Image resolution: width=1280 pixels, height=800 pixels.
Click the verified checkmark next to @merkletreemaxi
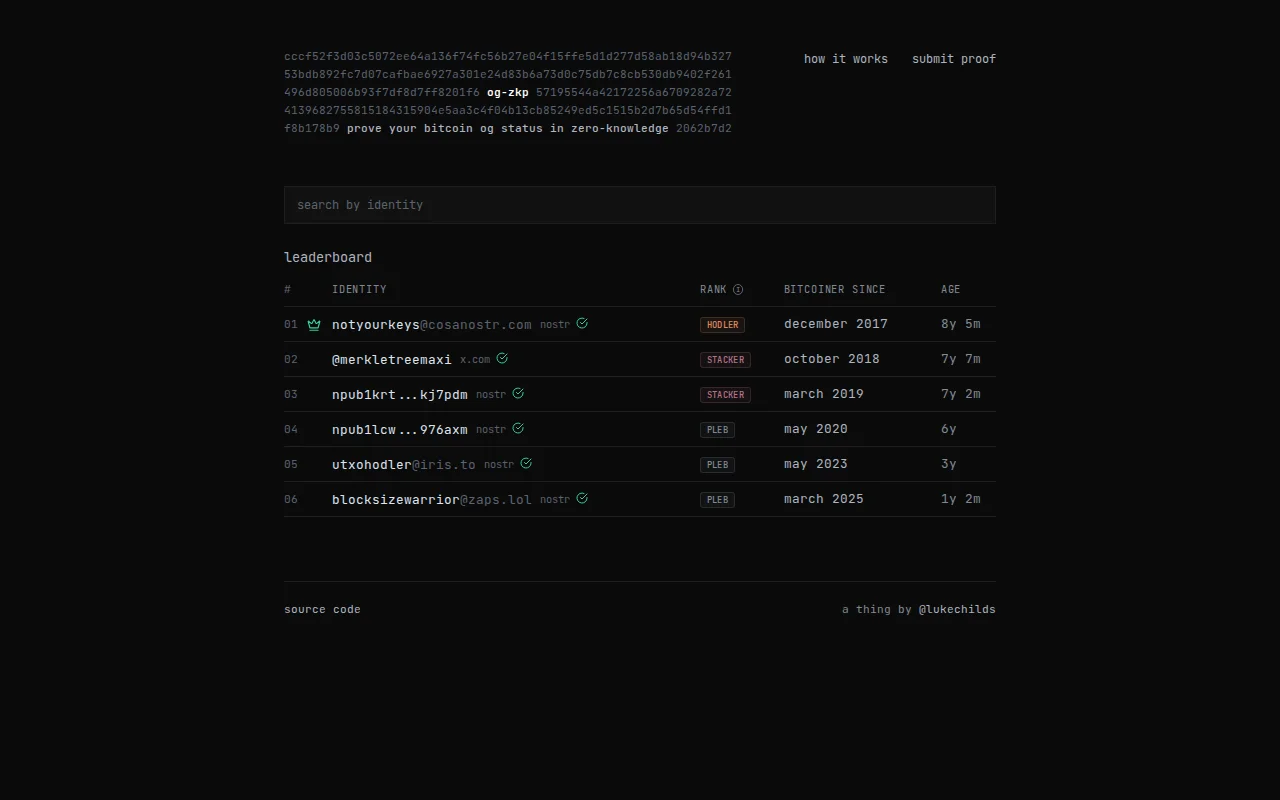[502, 358]
